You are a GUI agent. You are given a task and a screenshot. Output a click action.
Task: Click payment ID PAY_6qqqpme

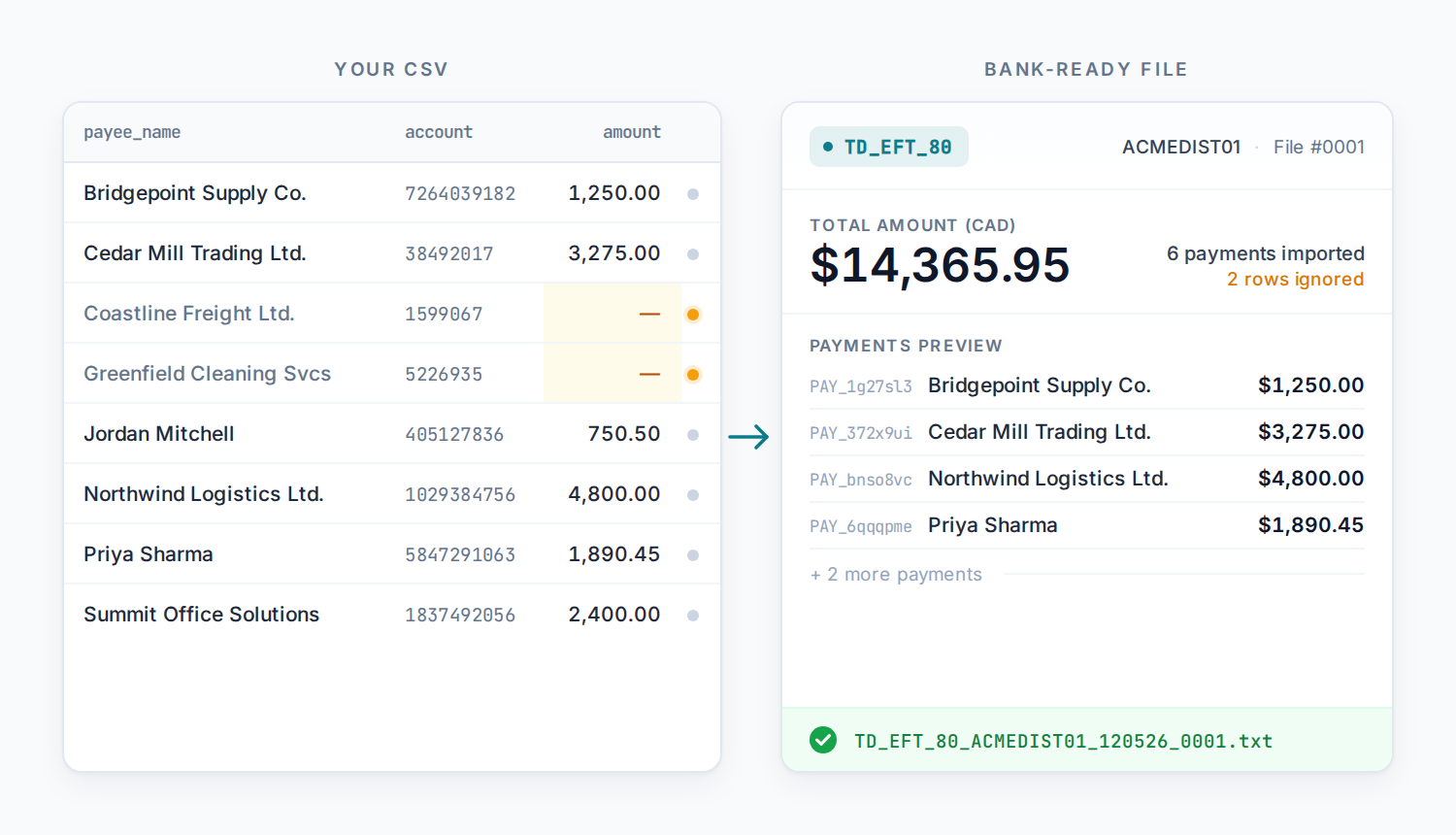(861, 526)
